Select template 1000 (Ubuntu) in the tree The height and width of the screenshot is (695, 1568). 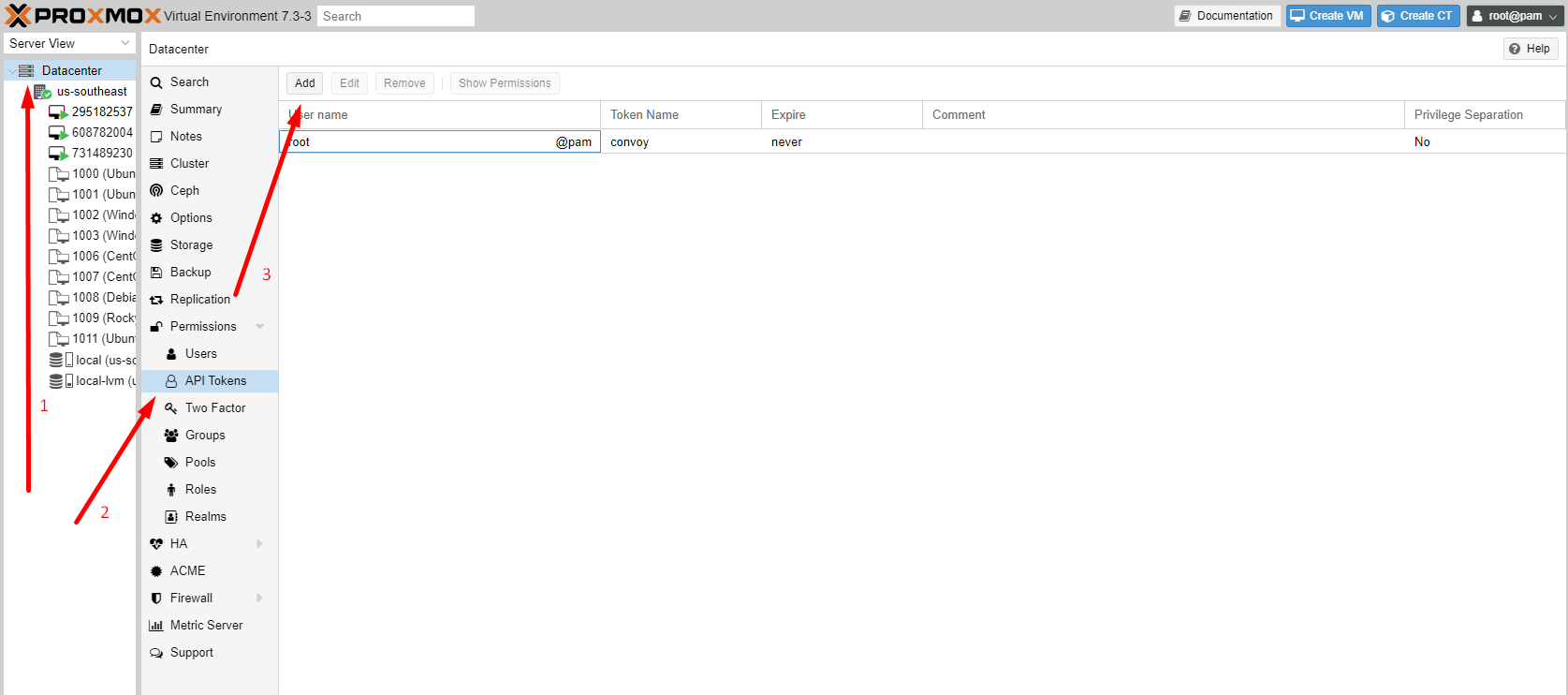[92, 173]
